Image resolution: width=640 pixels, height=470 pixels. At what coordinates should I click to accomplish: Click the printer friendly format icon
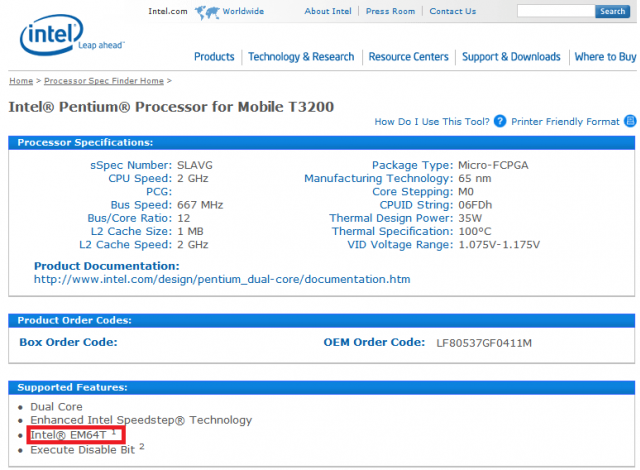coord(630,121)
